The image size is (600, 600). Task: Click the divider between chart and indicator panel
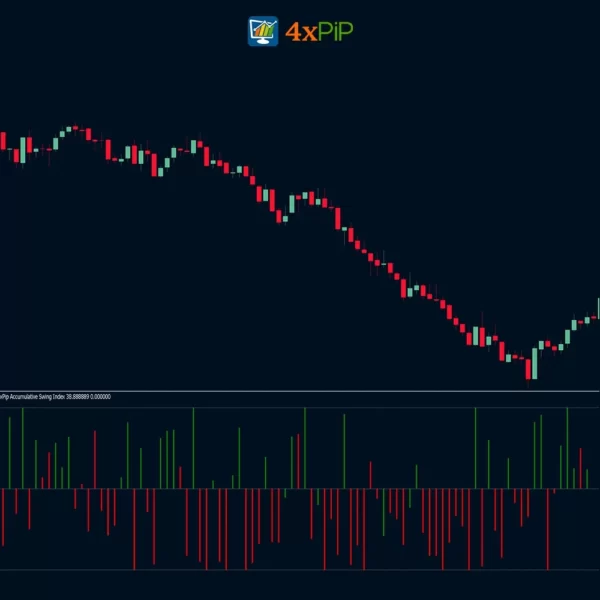(300, 391)
